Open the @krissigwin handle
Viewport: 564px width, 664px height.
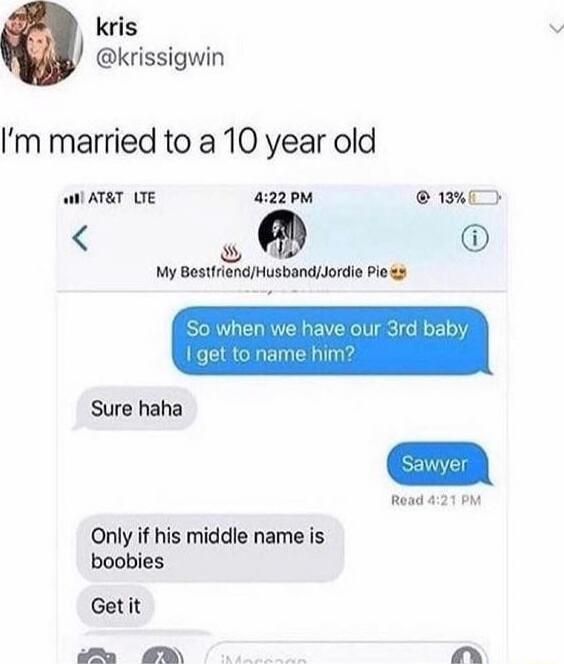tap(160, 57)
